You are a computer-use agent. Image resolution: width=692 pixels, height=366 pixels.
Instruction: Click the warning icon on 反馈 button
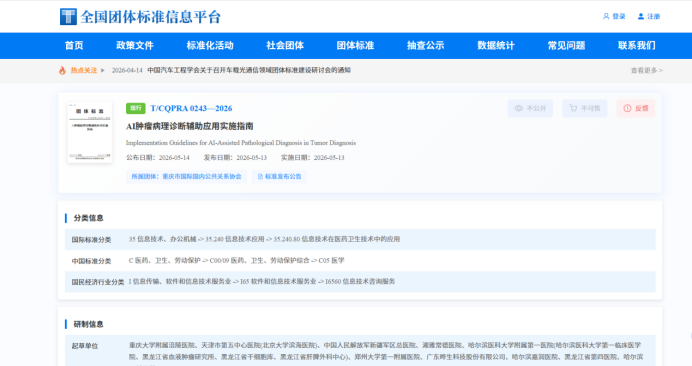click(627, 108)
